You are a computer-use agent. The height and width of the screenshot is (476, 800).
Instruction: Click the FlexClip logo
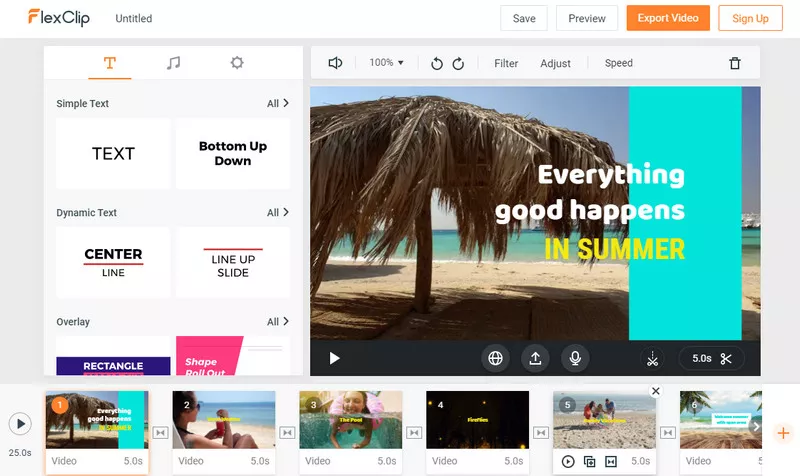pyautogui.click(x=59, y=18)
